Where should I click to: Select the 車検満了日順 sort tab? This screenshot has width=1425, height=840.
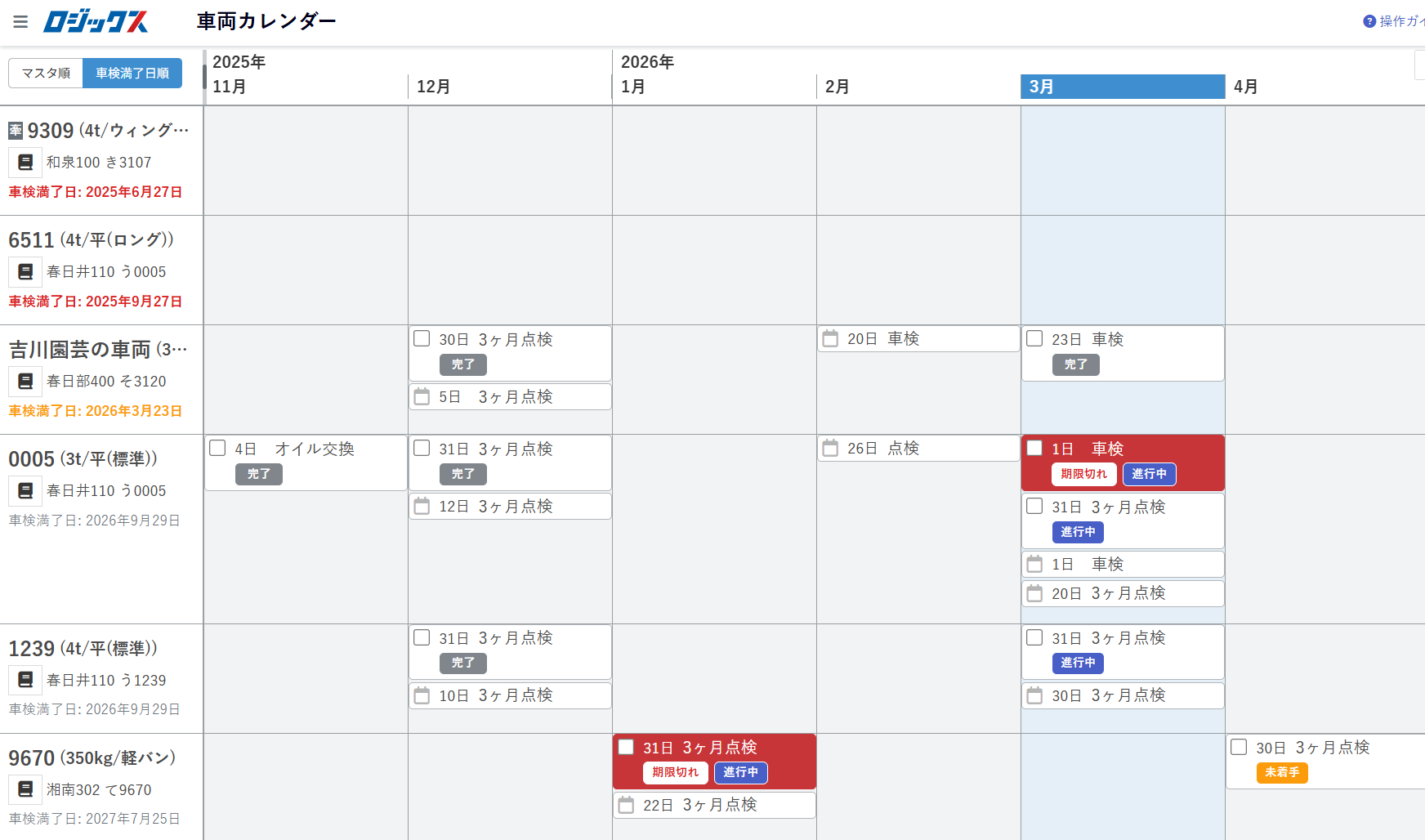coord(132,74)
